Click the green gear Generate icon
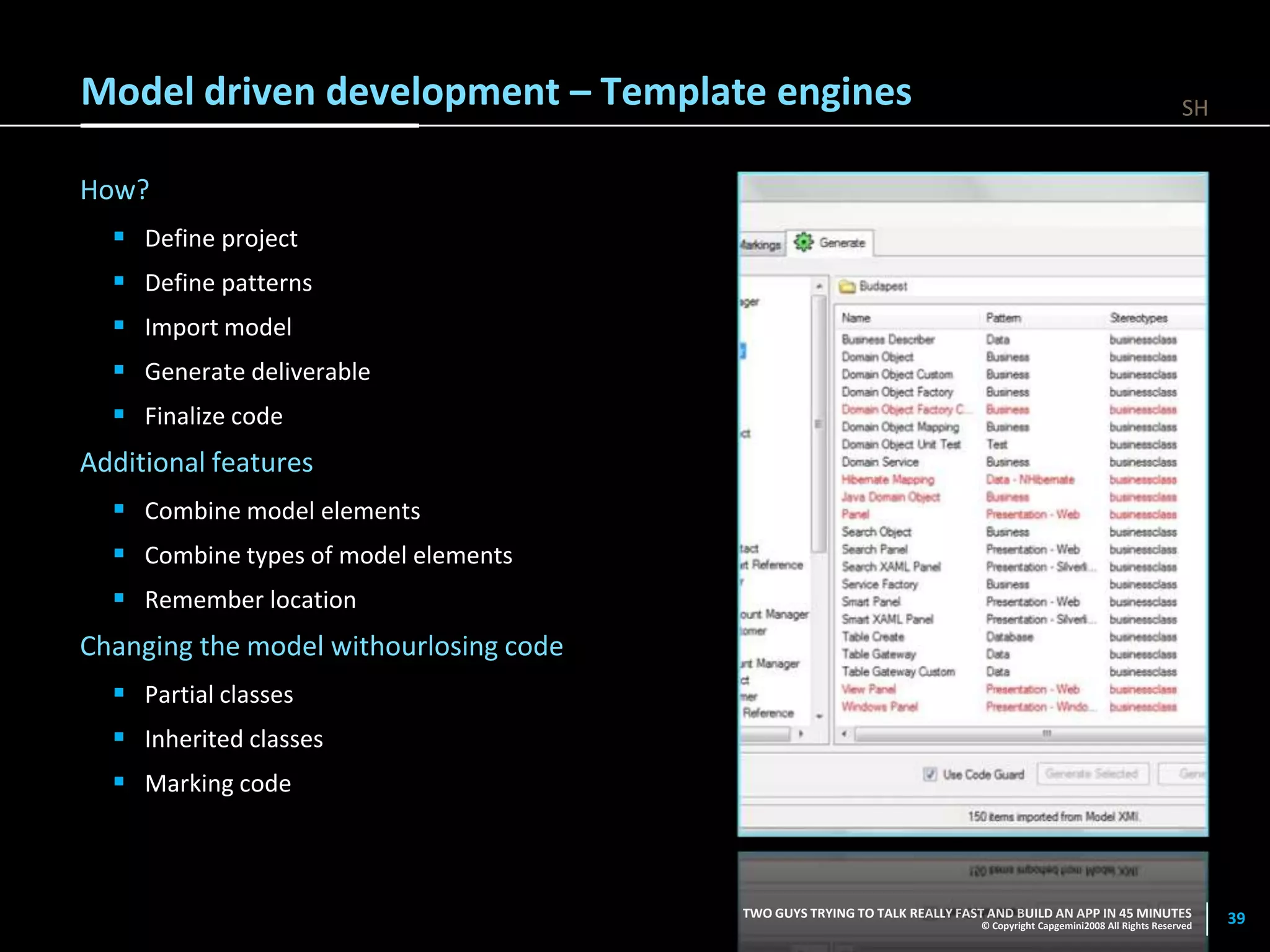 (804, 242)
